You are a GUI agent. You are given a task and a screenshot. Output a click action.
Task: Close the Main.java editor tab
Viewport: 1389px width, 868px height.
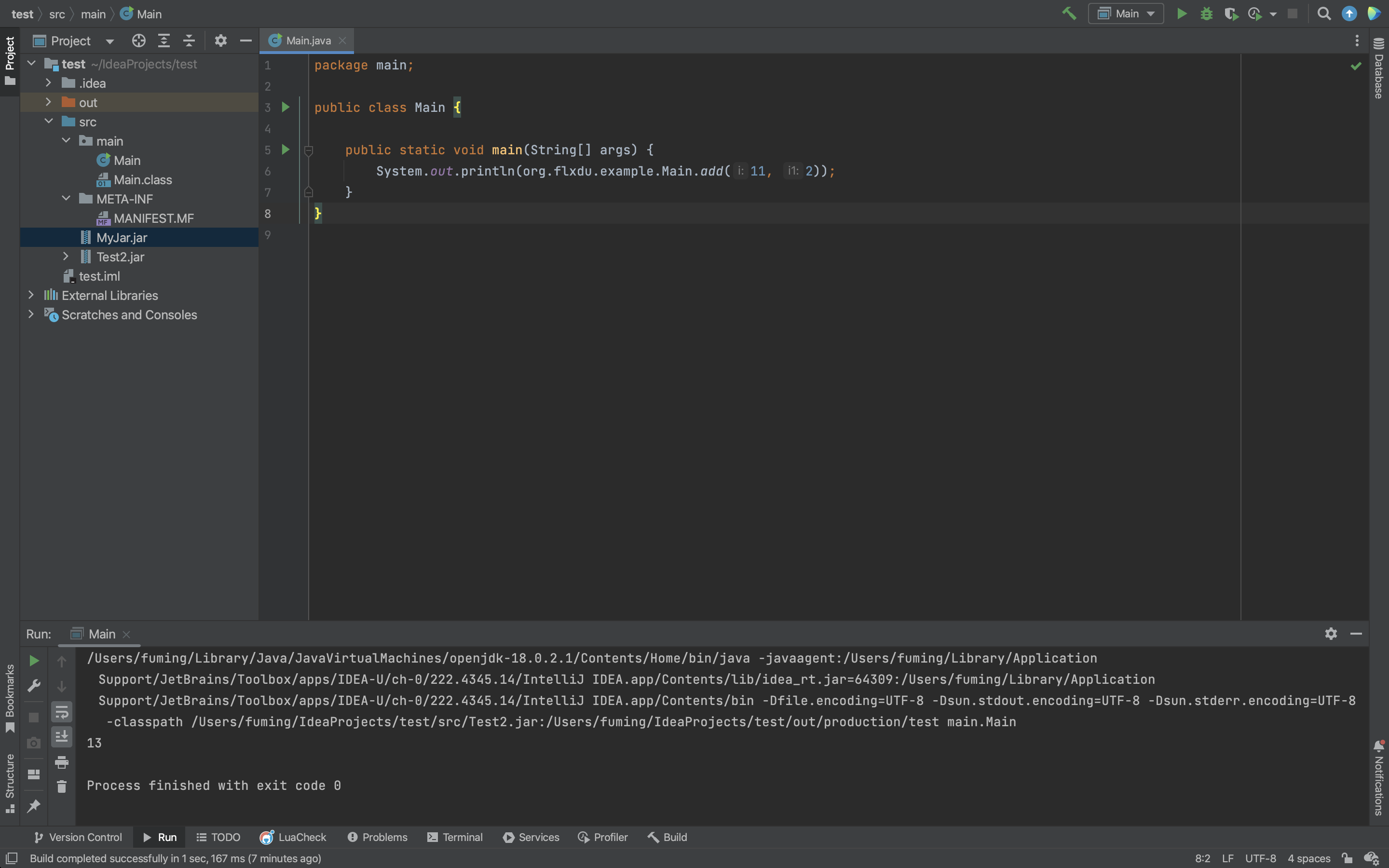pyautogui.click(x=342, y=40)
